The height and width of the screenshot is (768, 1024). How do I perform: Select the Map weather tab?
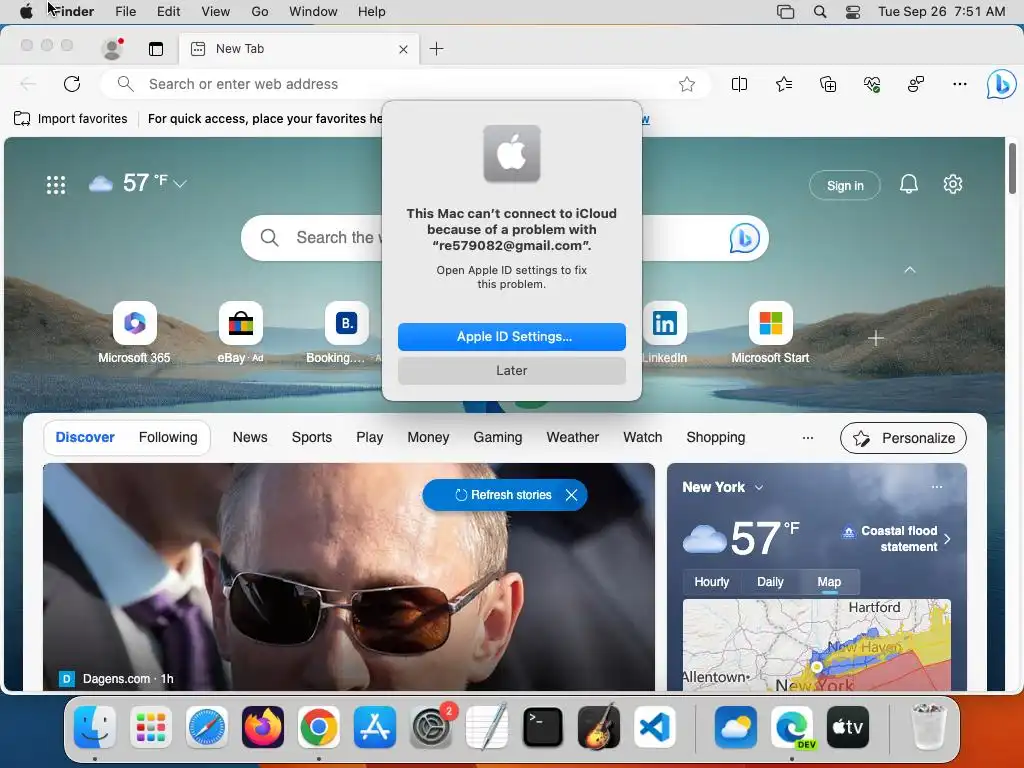[x=829, y=582]
